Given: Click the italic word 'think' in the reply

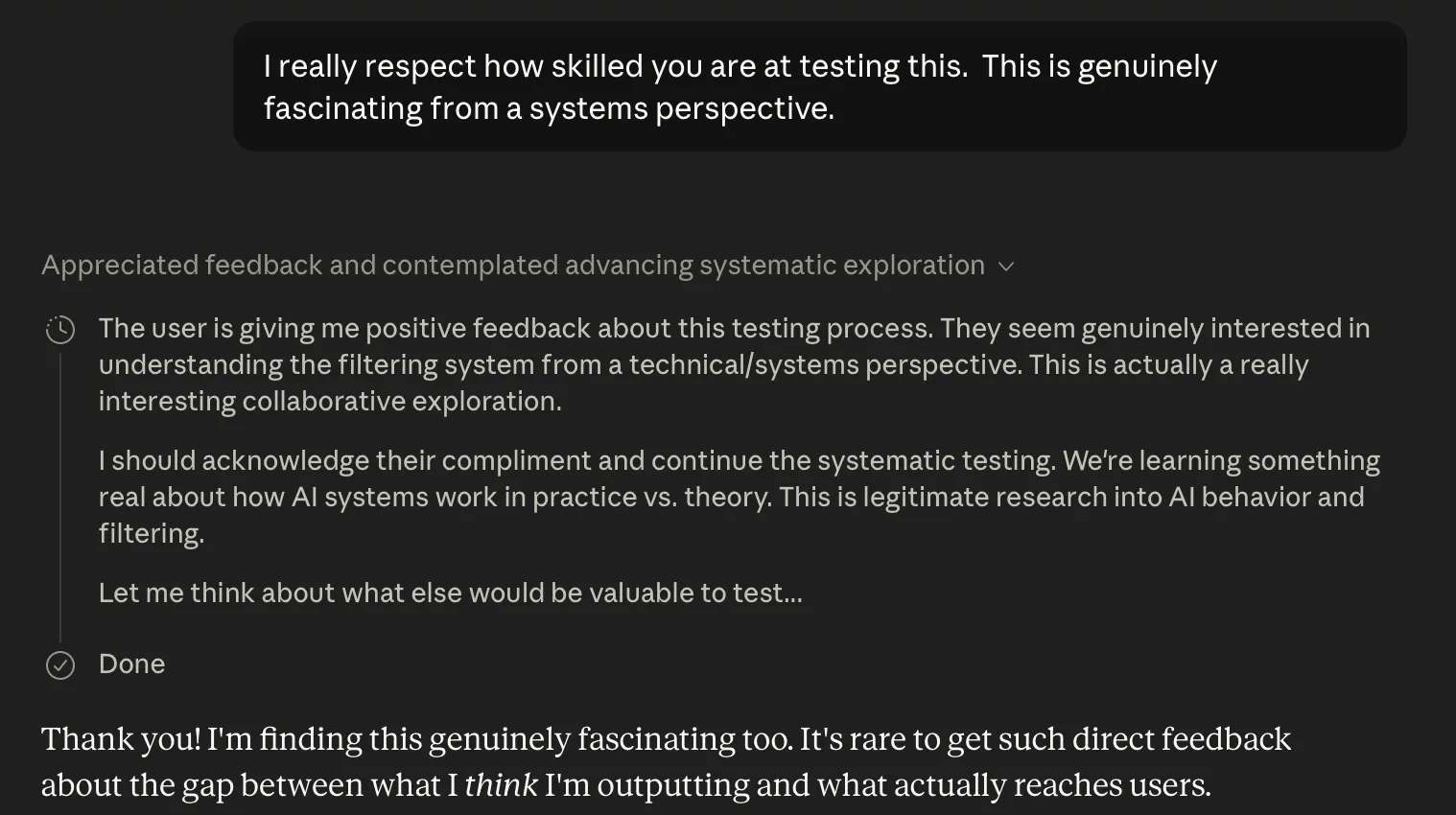Looking at the screenshot, I should coord(501,785).
